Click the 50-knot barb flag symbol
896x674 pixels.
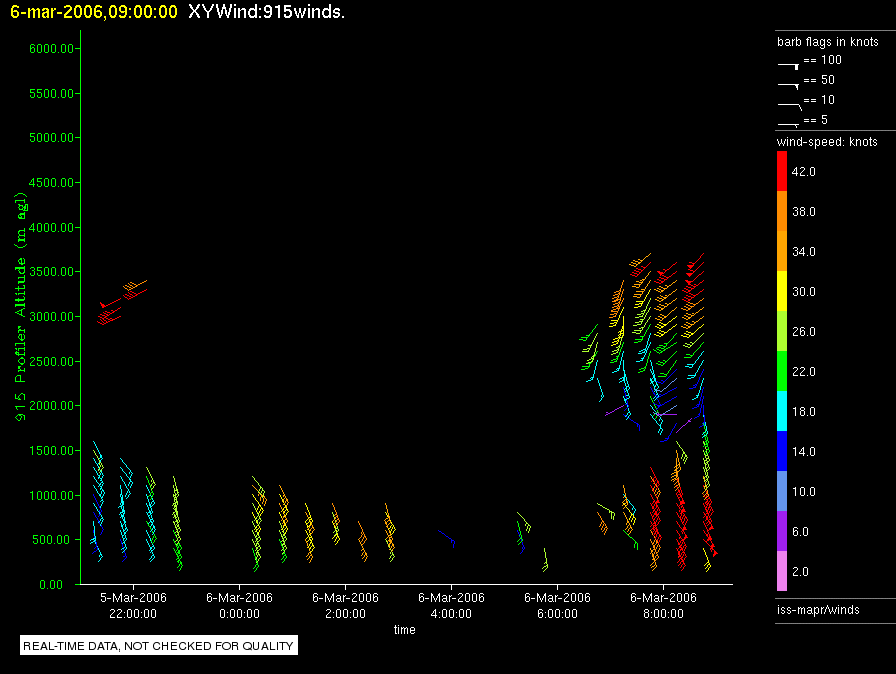[789, 83]
